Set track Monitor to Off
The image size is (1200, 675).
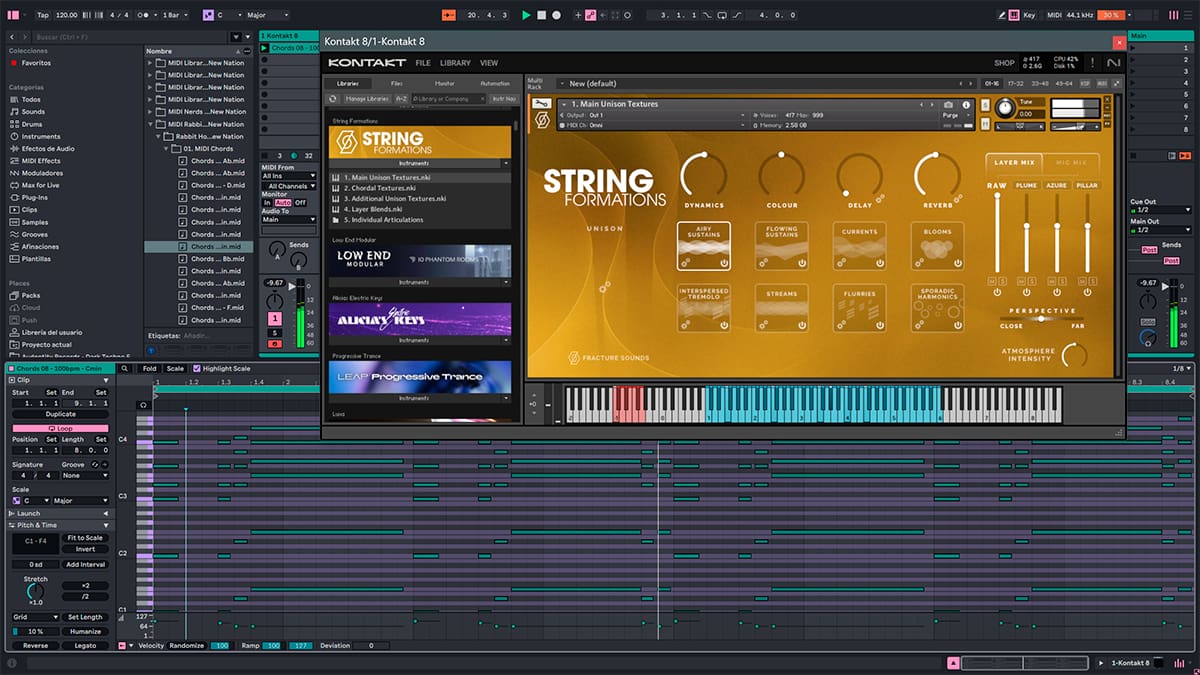(300, 202)
